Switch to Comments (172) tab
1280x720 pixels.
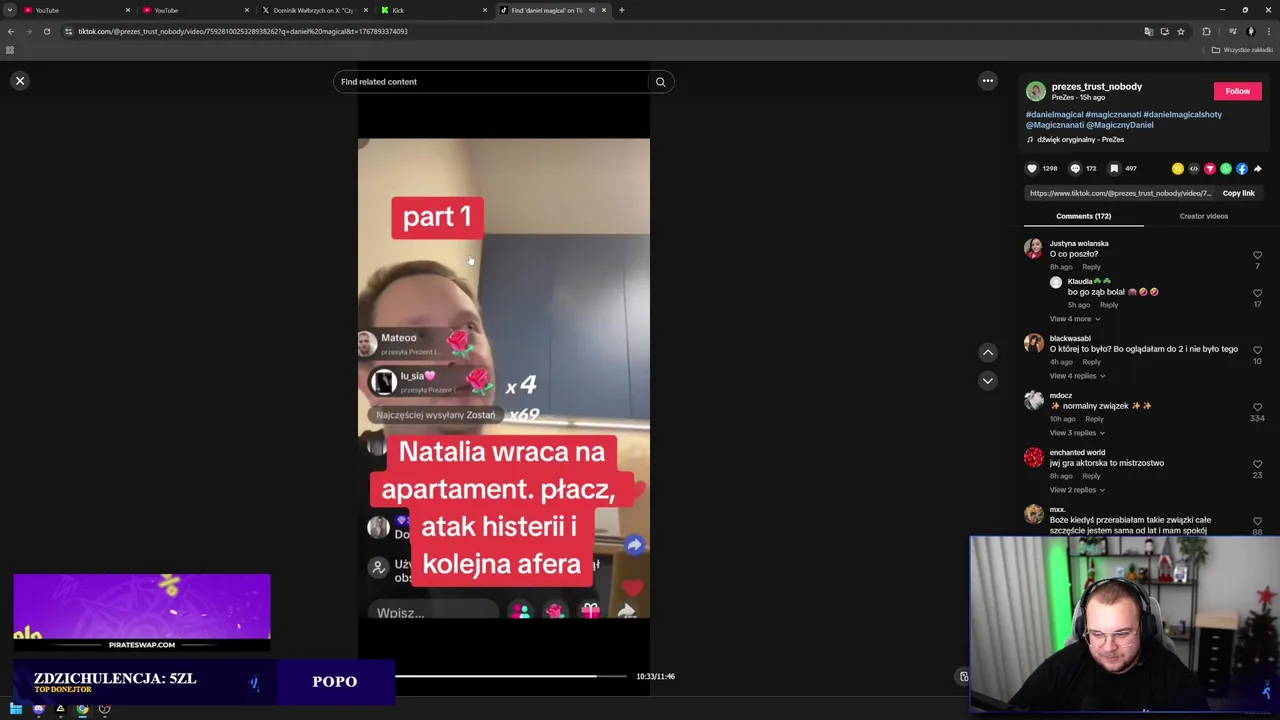pos(1083,216)
